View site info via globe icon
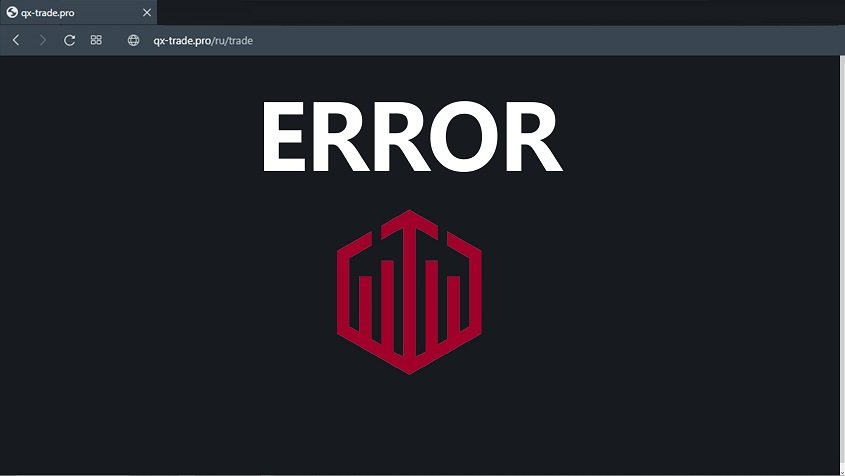This screenshot has width=845, height=476. (133, 40)
